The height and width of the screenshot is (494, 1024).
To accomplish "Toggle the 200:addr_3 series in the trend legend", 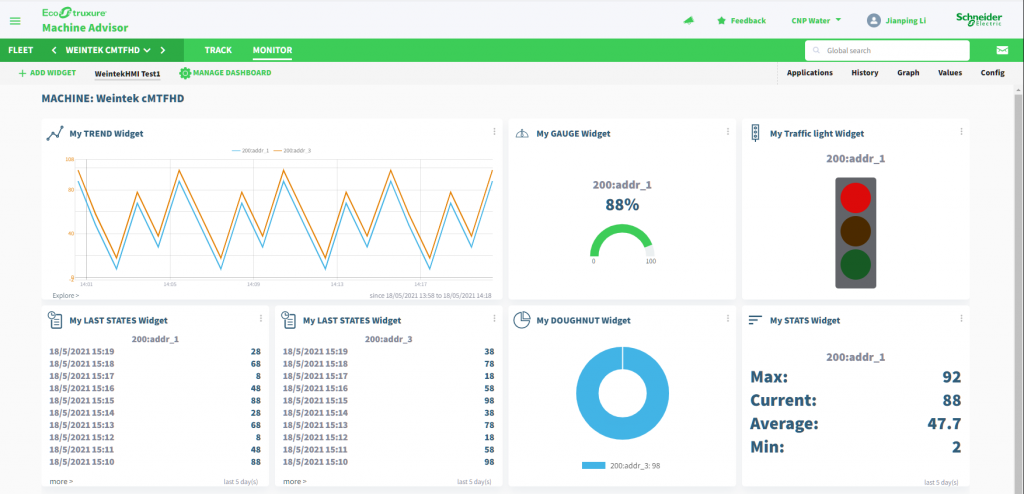I will [x=292, y=151].
